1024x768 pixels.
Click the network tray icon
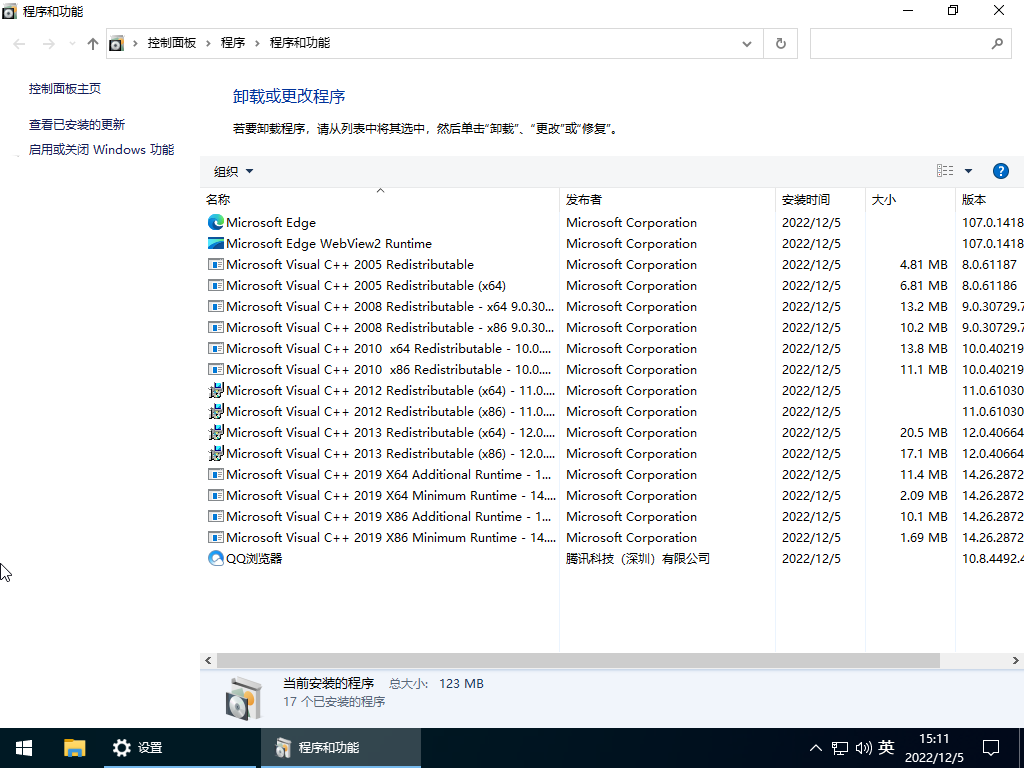(840, 748)
